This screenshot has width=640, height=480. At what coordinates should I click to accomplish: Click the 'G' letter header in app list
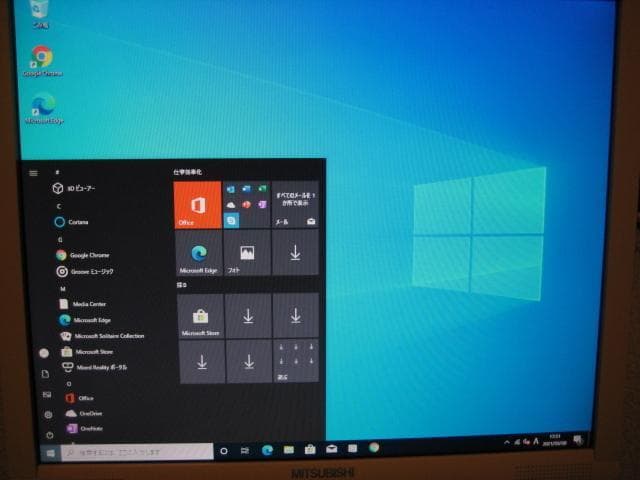coord(60,240)
